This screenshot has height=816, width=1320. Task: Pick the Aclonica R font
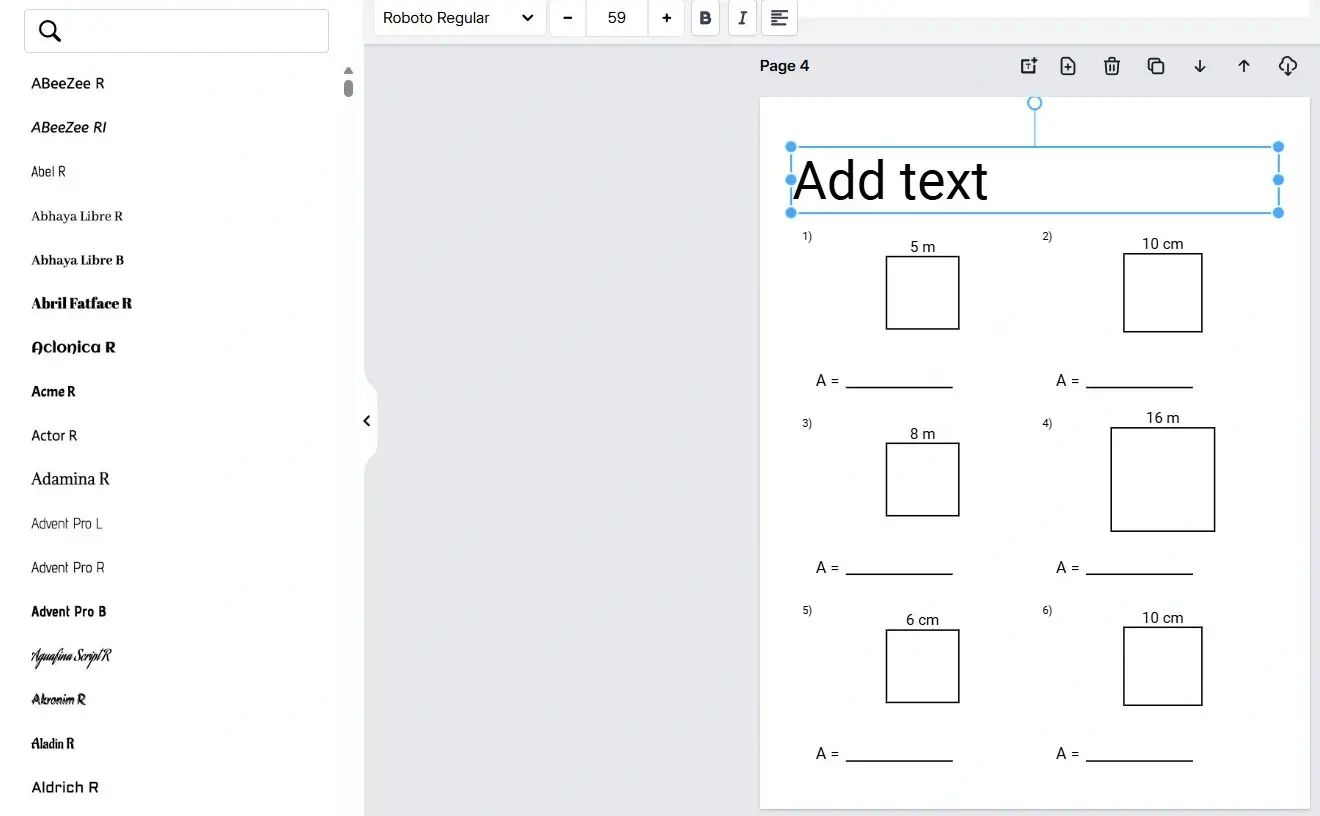click(73, 348)
